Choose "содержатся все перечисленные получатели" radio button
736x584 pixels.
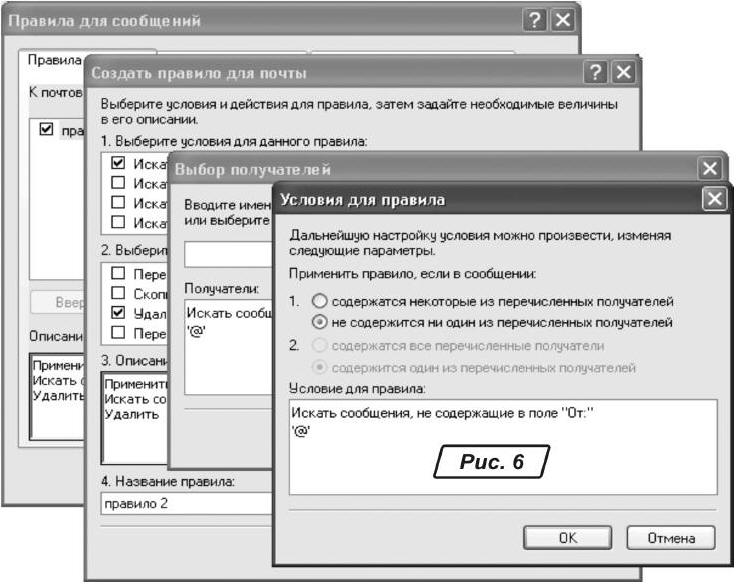coord(320,345)
